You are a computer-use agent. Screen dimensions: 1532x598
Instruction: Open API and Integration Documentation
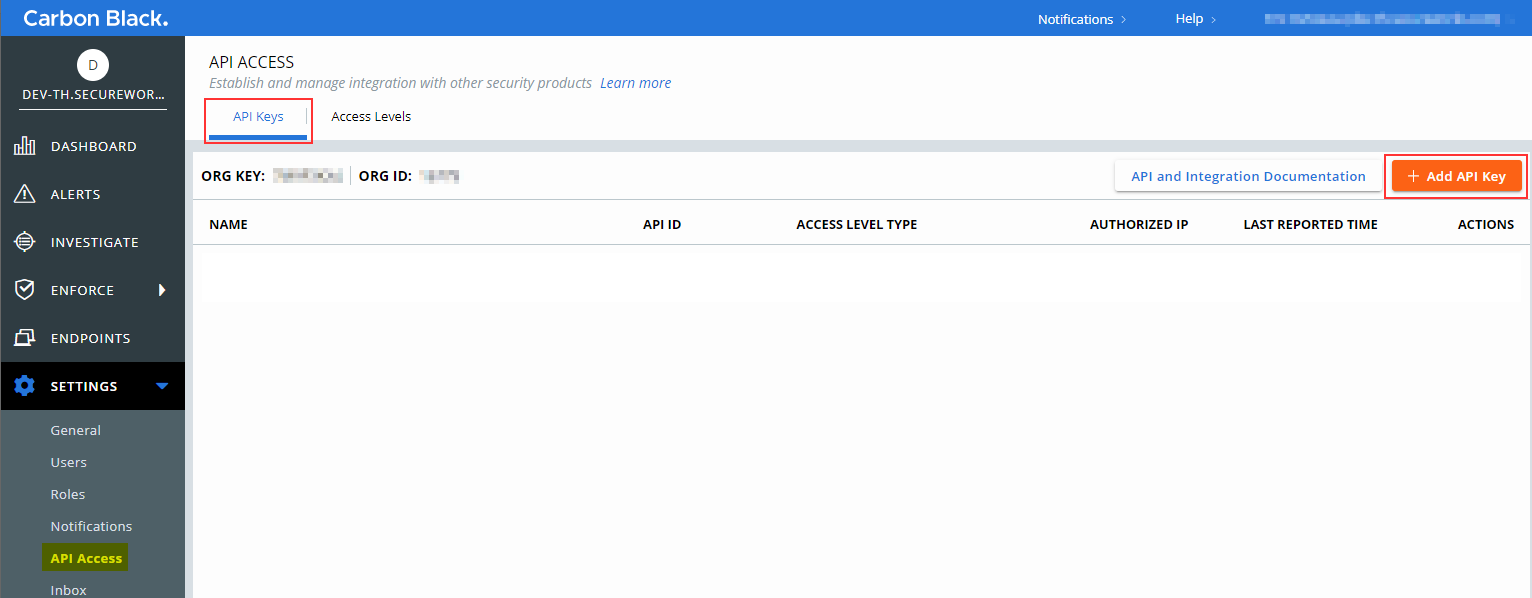click(x=1248, y=176)
